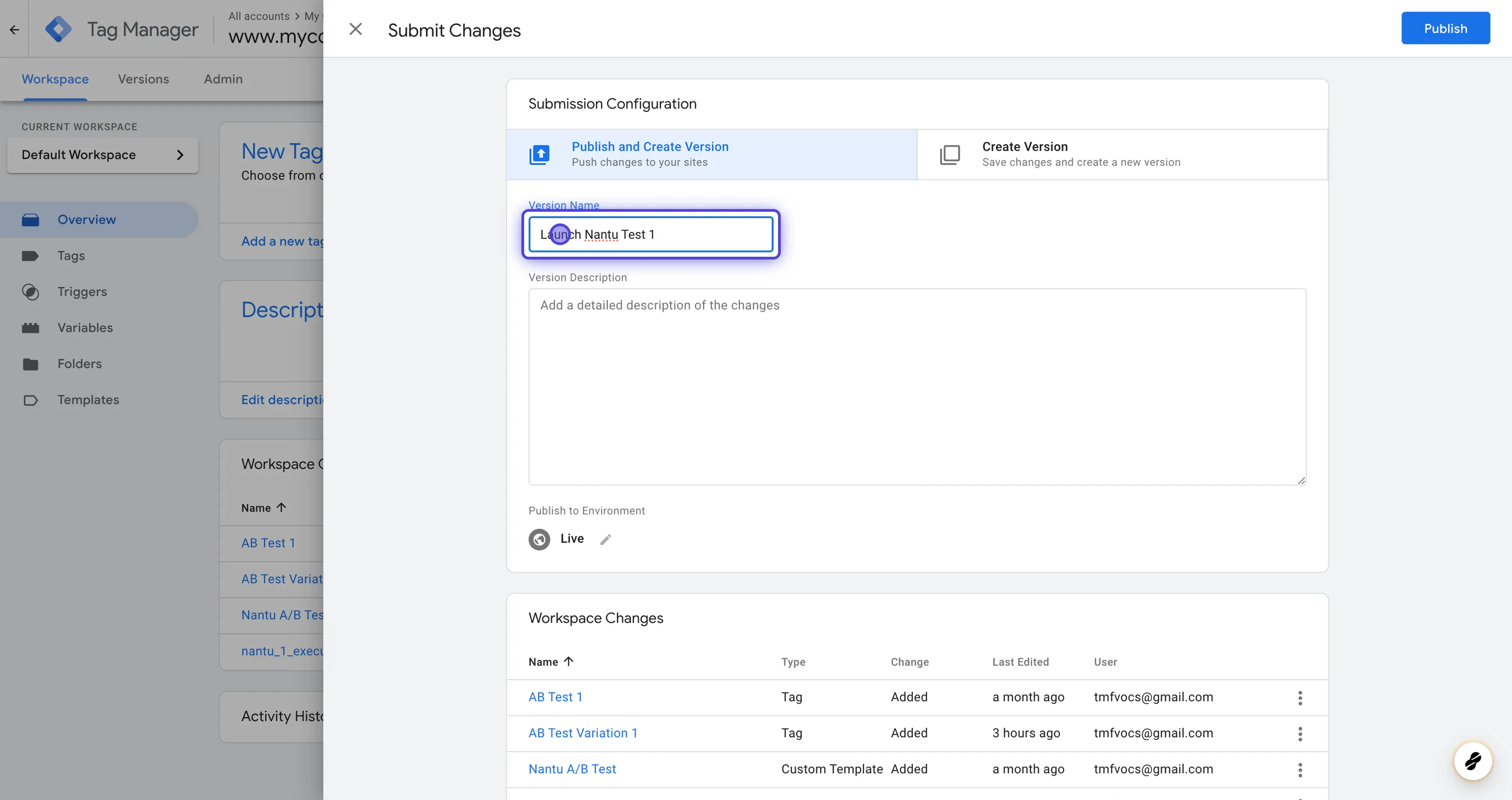
Task: Expand the Default Workspace selector
Action: pos(102,155)
